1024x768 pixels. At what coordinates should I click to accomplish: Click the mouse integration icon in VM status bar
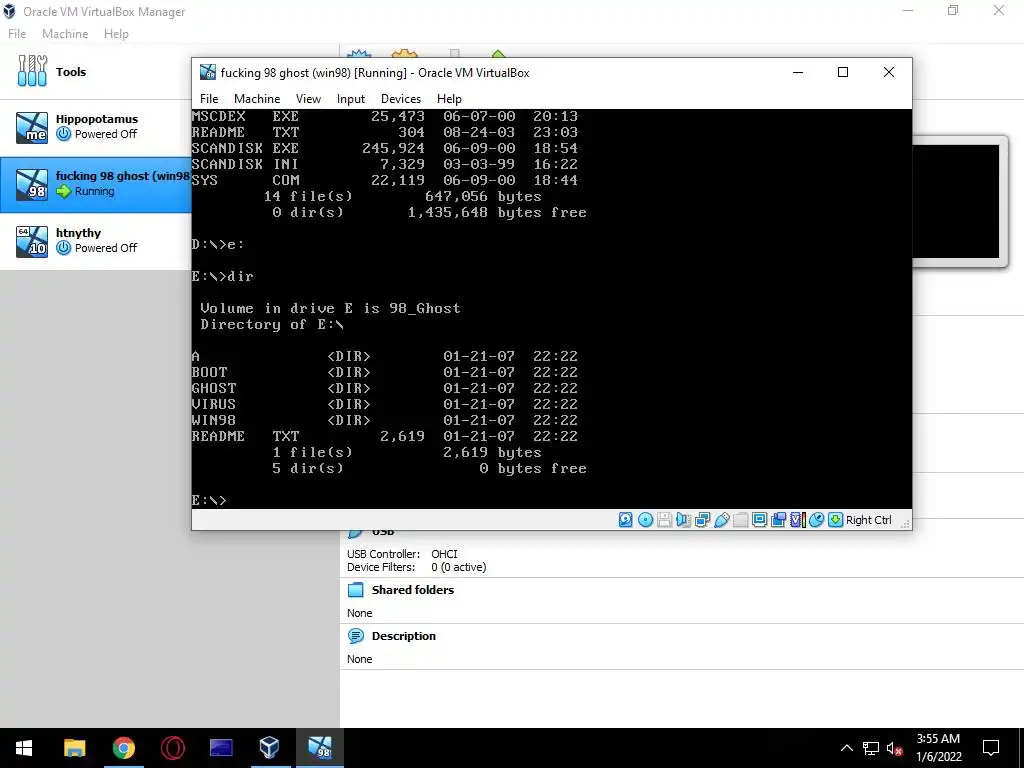click(x=816, y=520)
